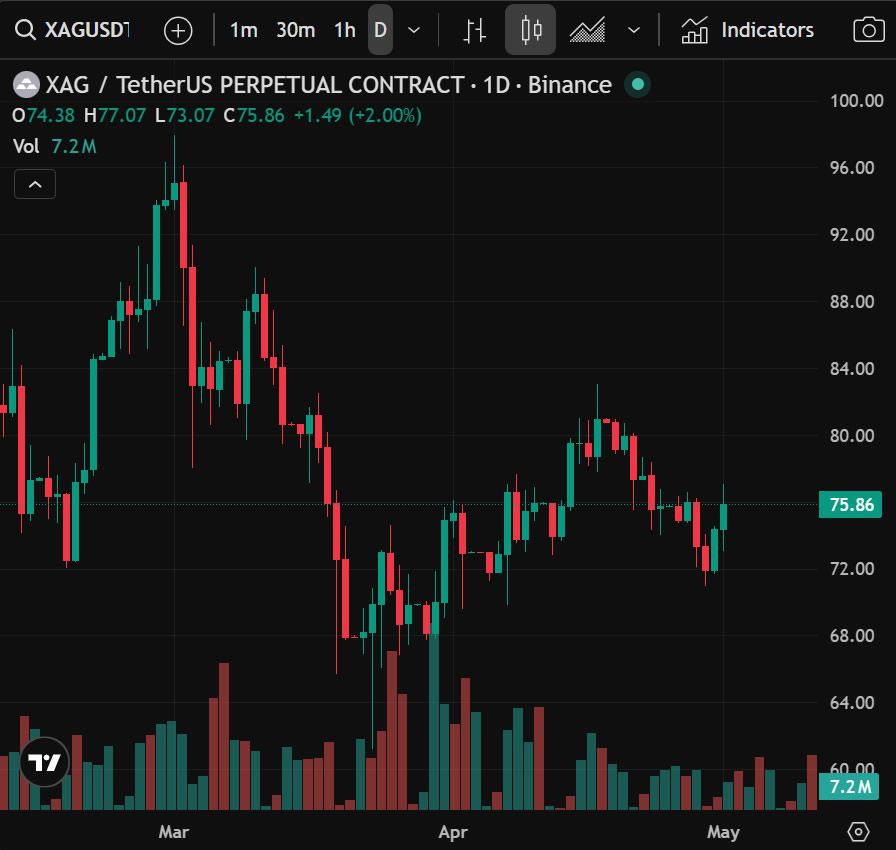896x850 pixels.
Task: Click the 7.2M volume axis label
Action: tap(849, 787)
